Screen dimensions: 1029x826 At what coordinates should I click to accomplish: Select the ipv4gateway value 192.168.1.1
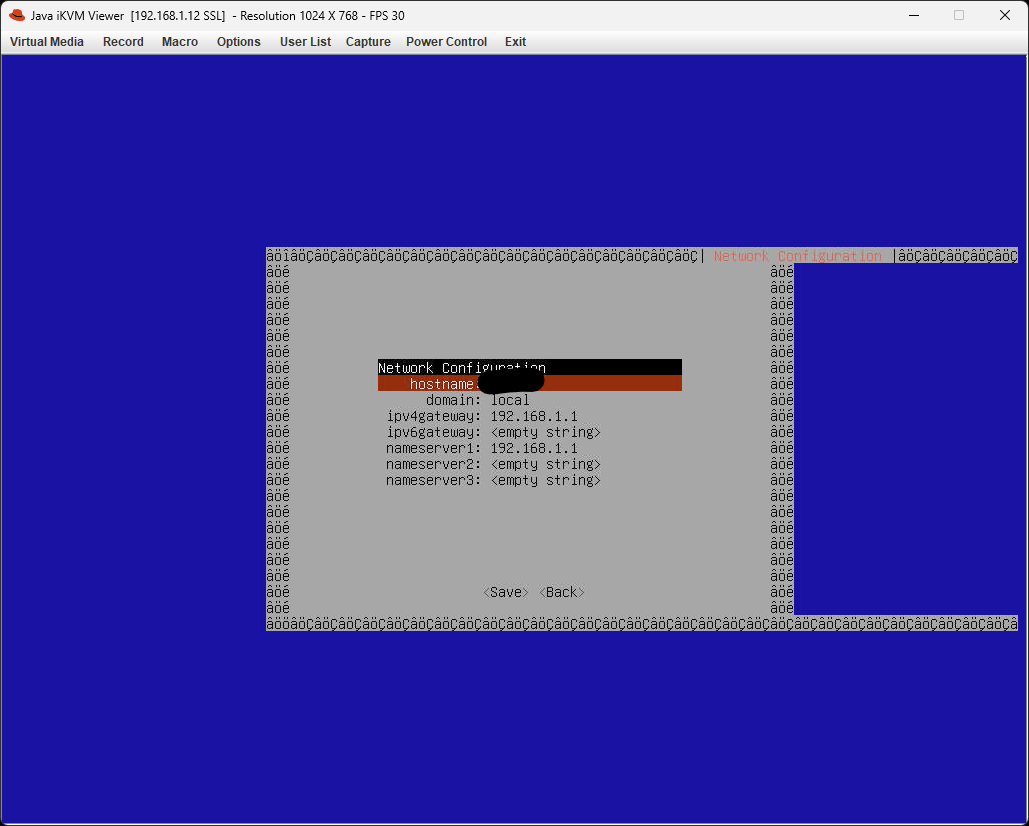(x=534, y=416)
